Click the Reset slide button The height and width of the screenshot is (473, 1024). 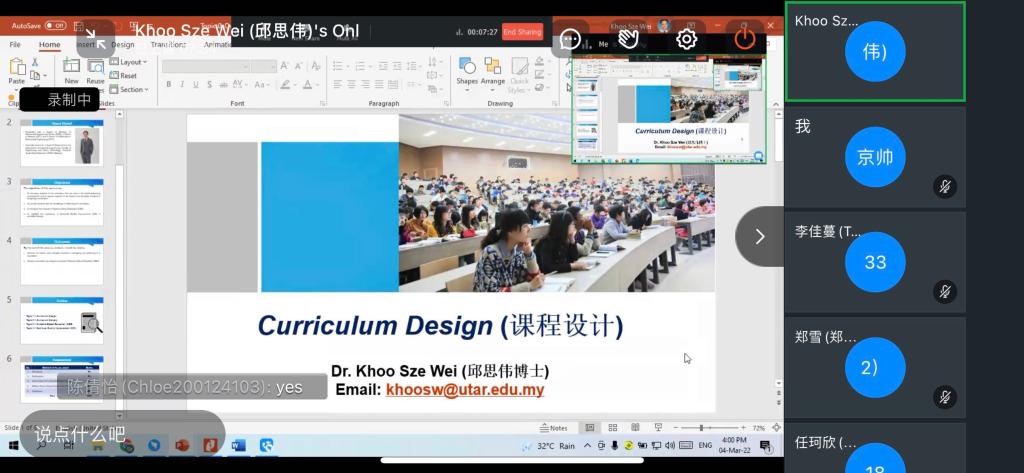tap(123, 76)
